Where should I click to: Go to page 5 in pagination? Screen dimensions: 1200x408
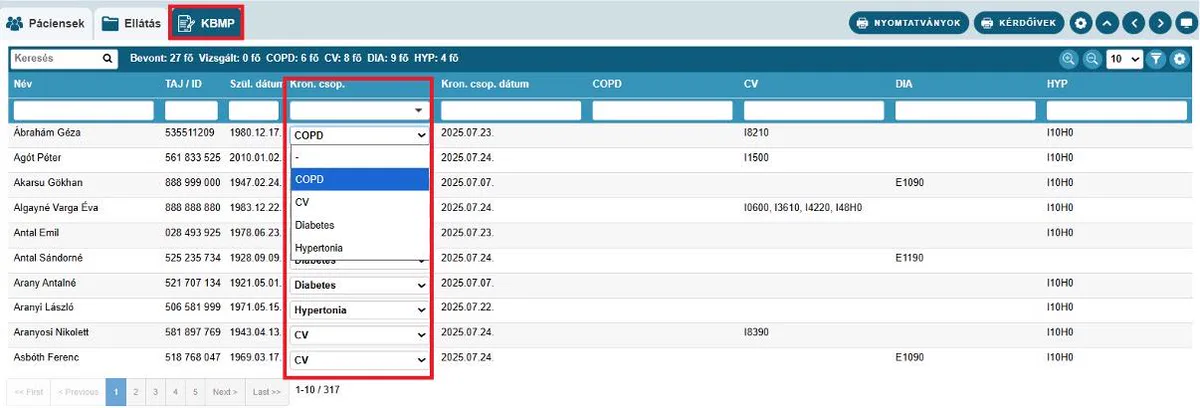[194, 392]
